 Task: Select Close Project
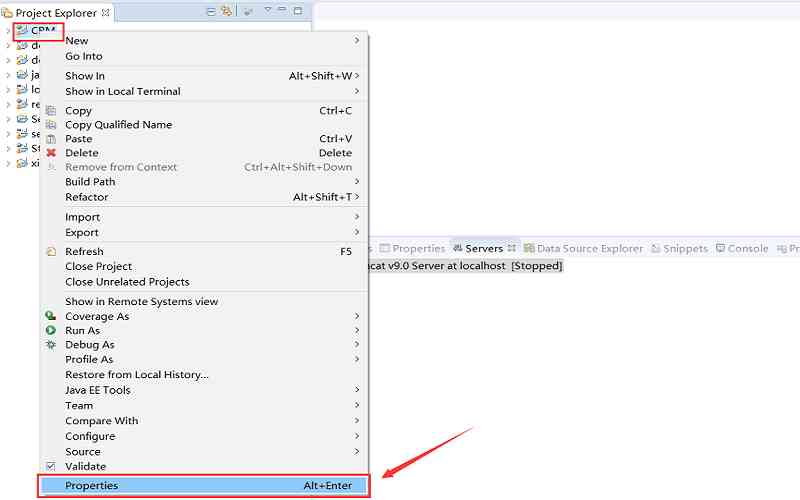point(204,266)
